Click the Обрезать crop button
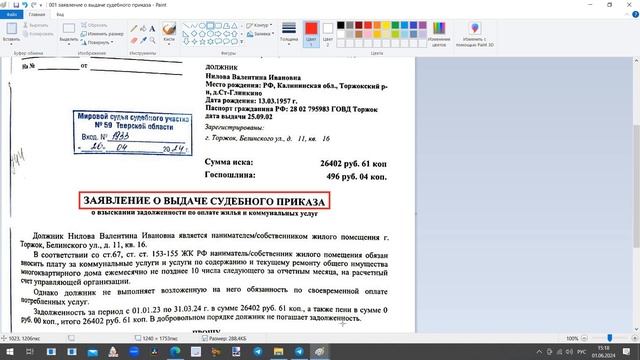This screenshot has width=640, height=360. point(94,25)
